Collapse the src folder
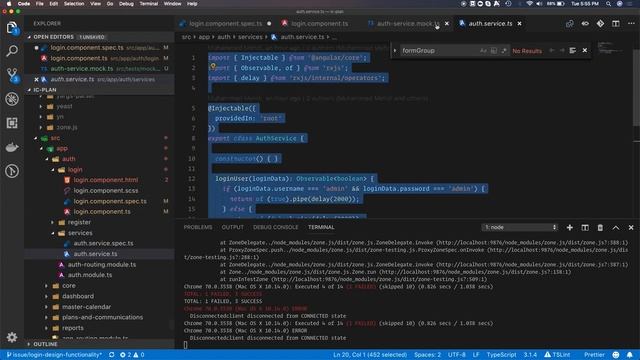 56,138
